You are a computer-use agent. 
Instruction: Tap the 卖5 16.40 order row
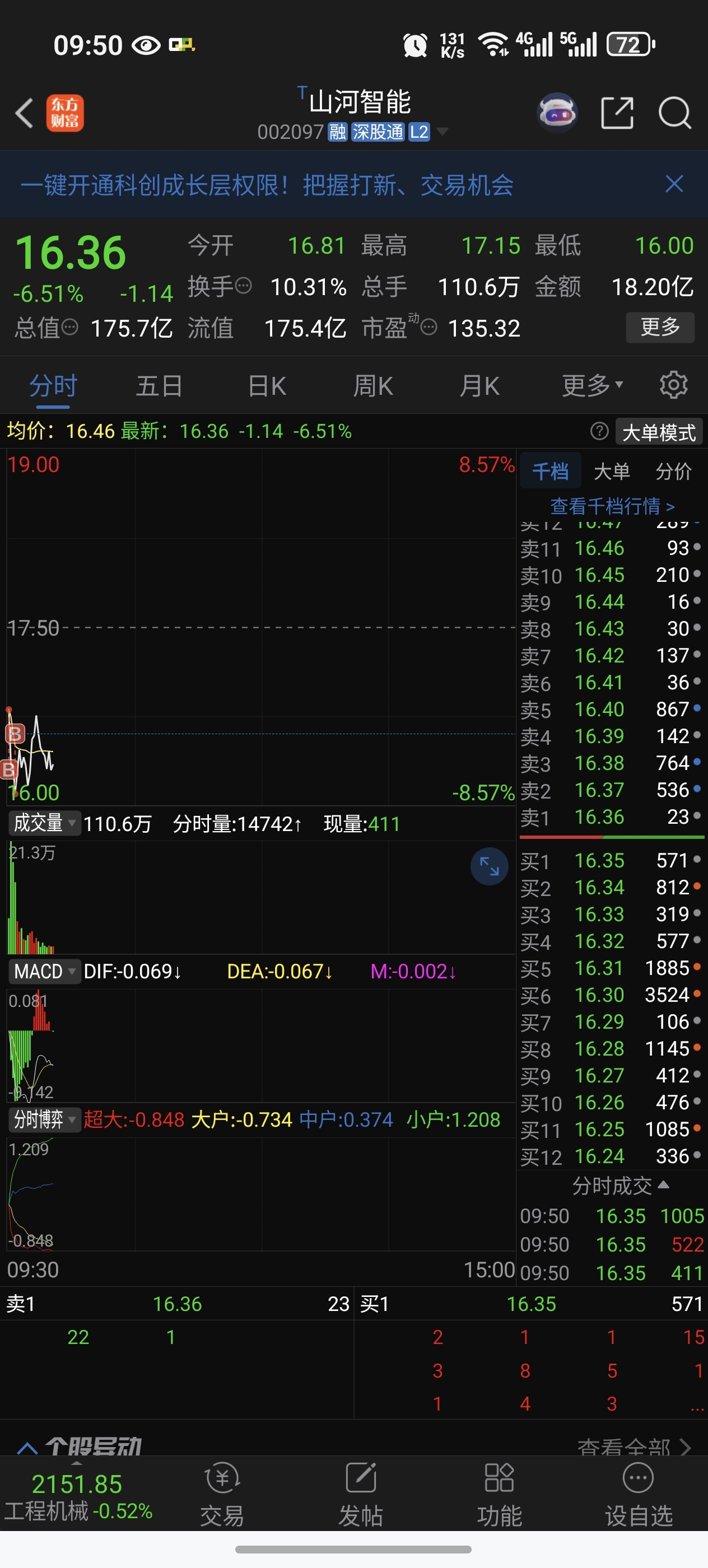tap(611, 709)
